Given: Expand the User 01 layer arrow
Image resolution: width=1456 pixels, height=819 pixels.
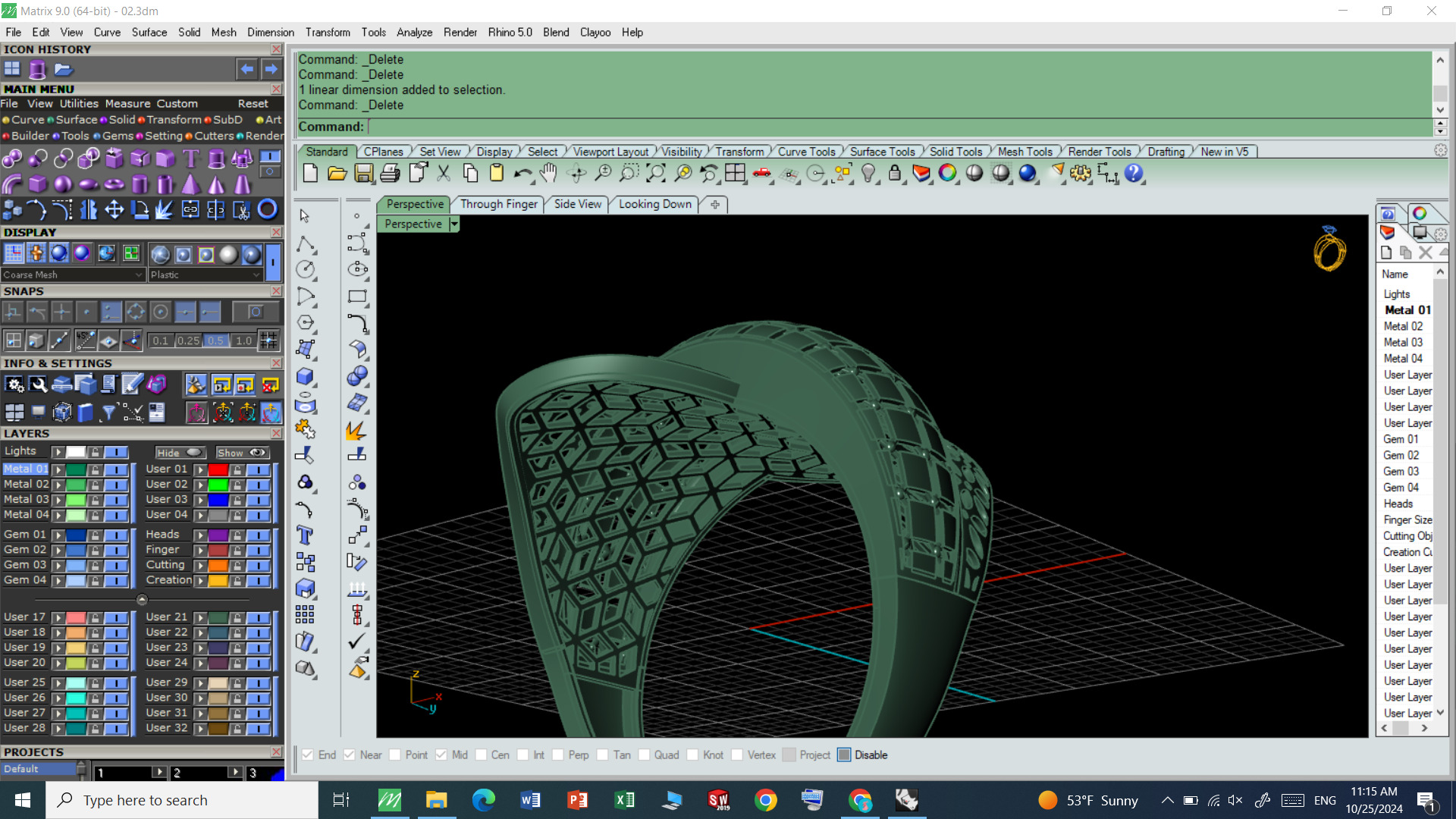Looking at the screenshot, I should click(200, 470).
